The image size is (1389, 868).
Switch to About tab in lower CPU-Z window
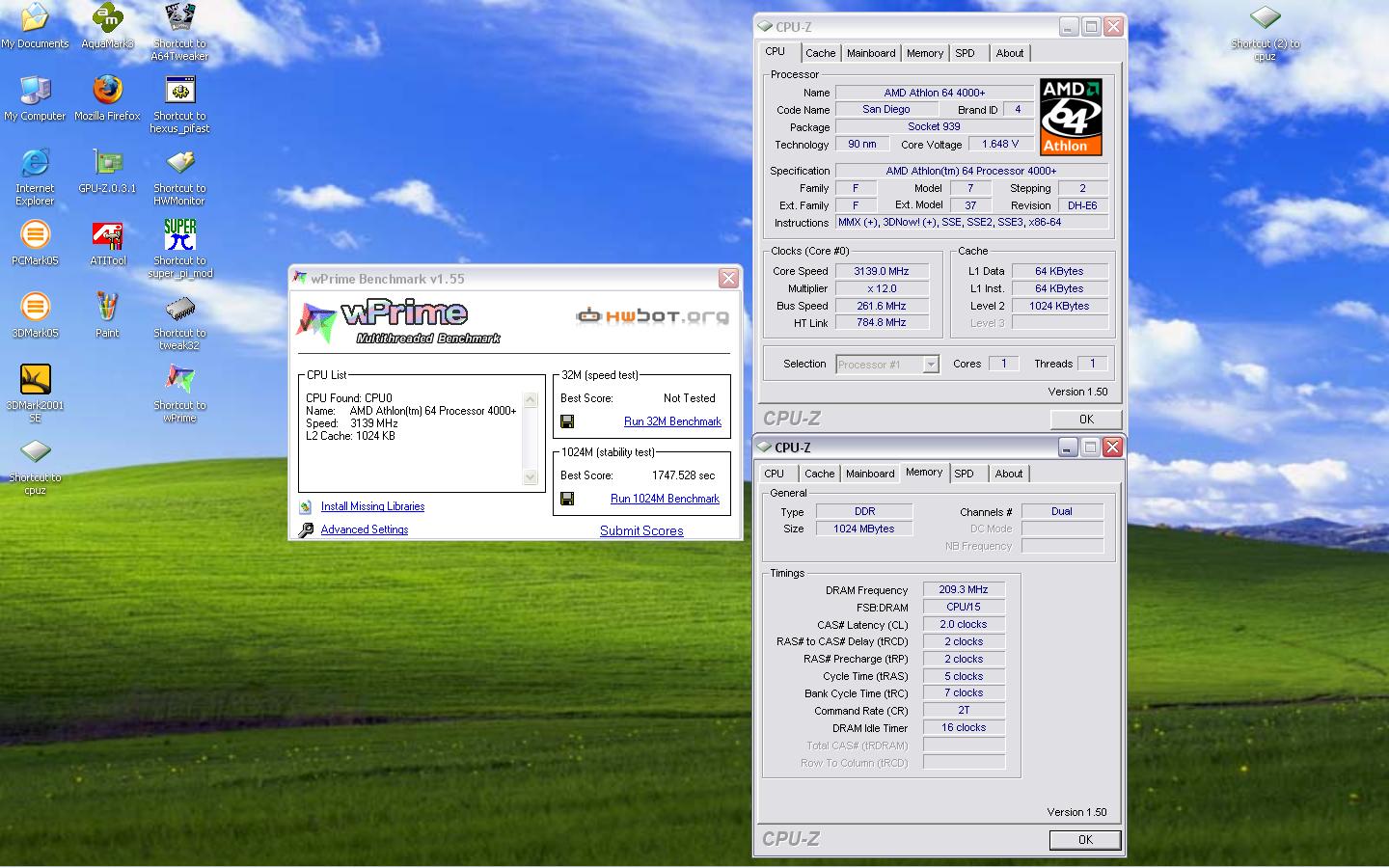[x=1009, y=474]
